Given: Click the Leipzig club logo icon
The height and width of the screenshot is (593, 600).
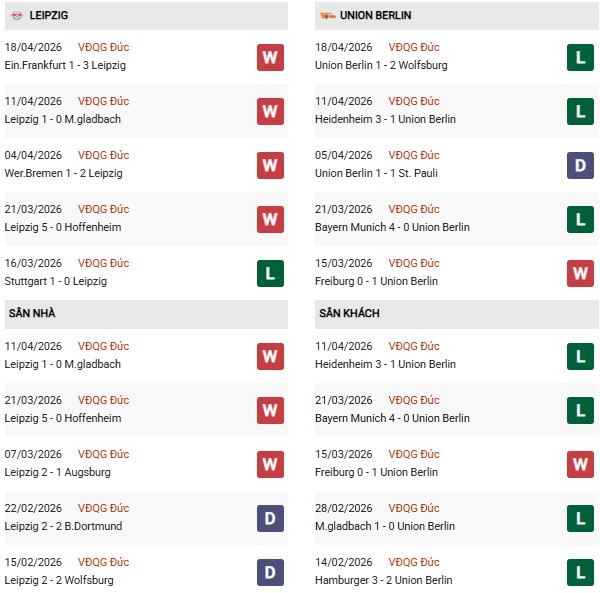Looking at the screenshot, I should [18, 16].
